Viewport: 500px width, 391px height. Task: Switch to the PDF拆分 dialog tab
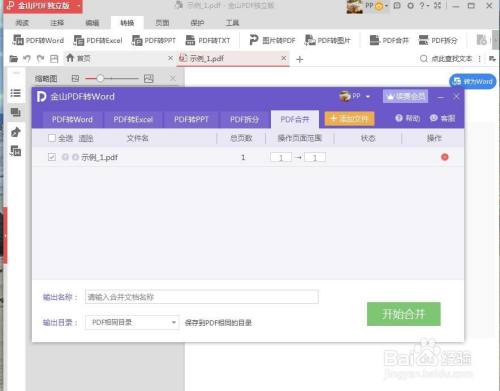244,119
